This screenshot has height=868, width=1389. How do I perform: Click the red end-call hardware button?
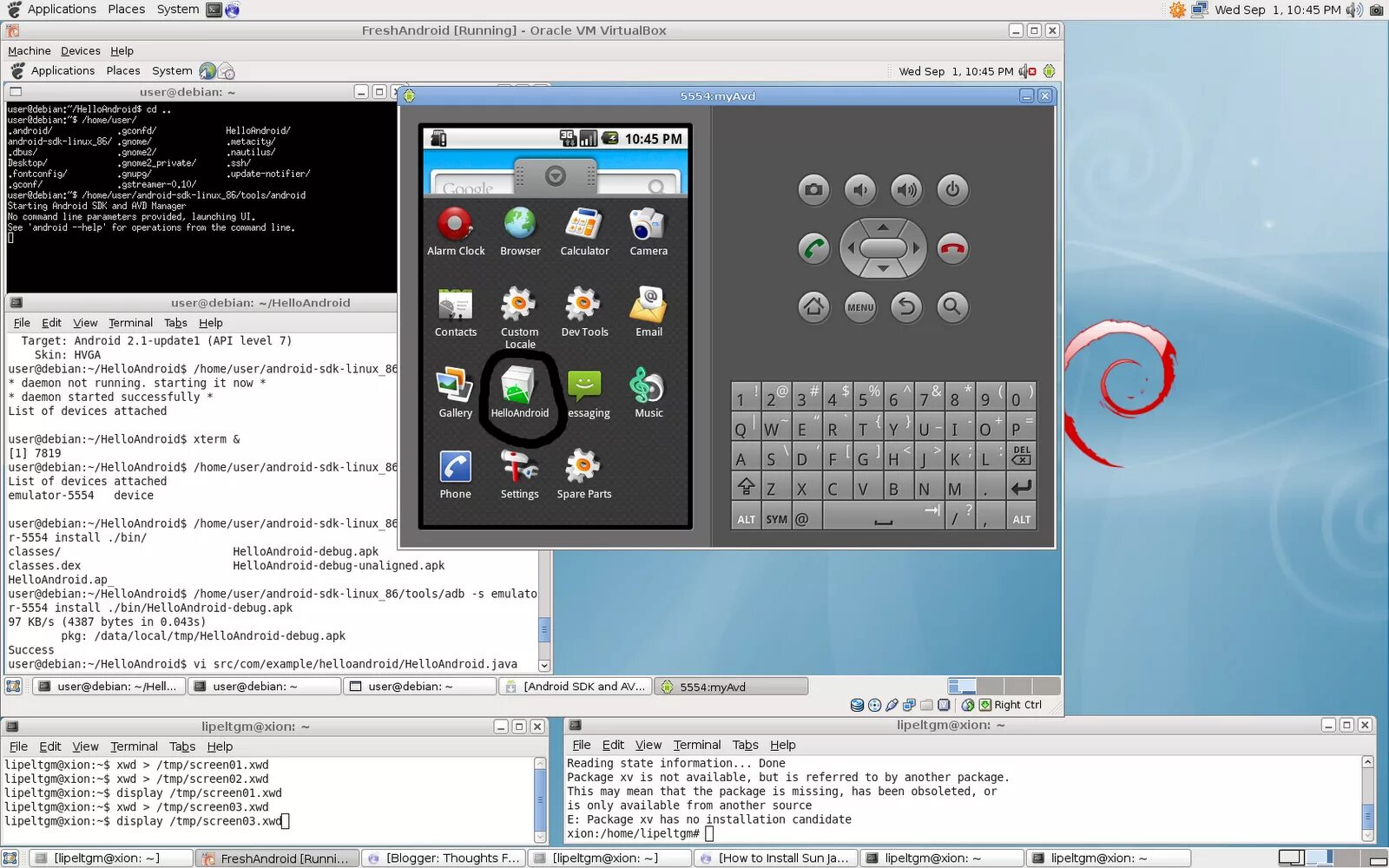[952, 248]
